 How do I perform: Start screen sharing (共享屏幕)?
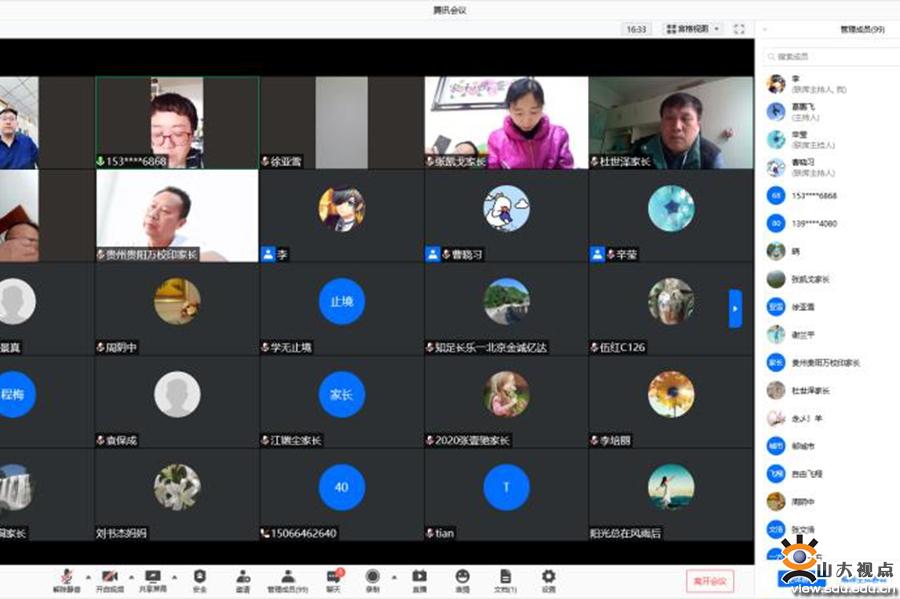[x=153, y=579]
